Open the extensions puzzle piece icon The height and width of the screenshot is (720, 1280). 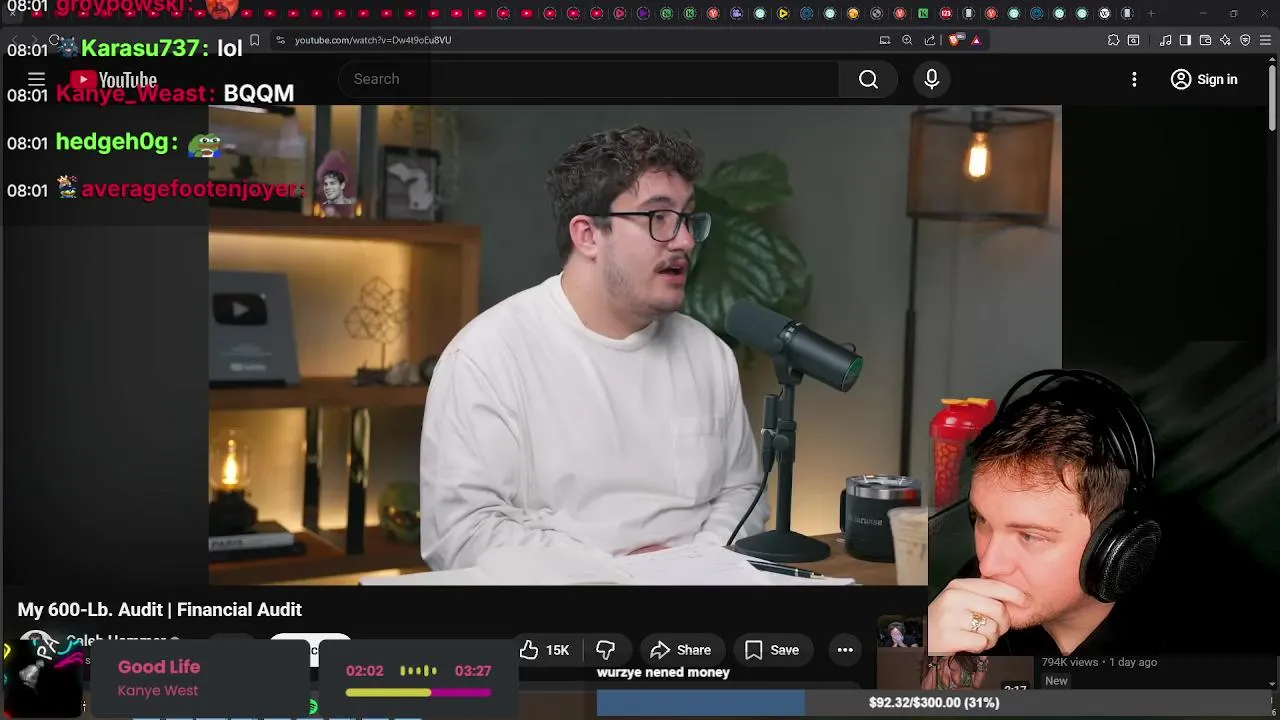coord(1113,40)
